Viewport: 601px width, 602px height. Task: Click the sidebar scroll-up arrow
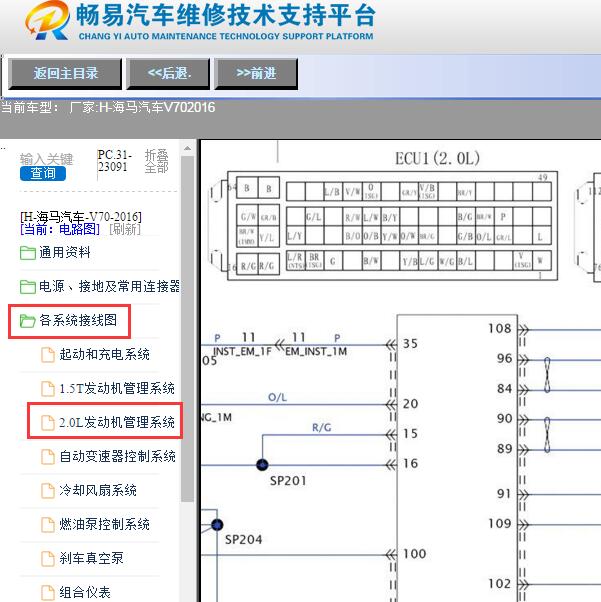point(187,149)
